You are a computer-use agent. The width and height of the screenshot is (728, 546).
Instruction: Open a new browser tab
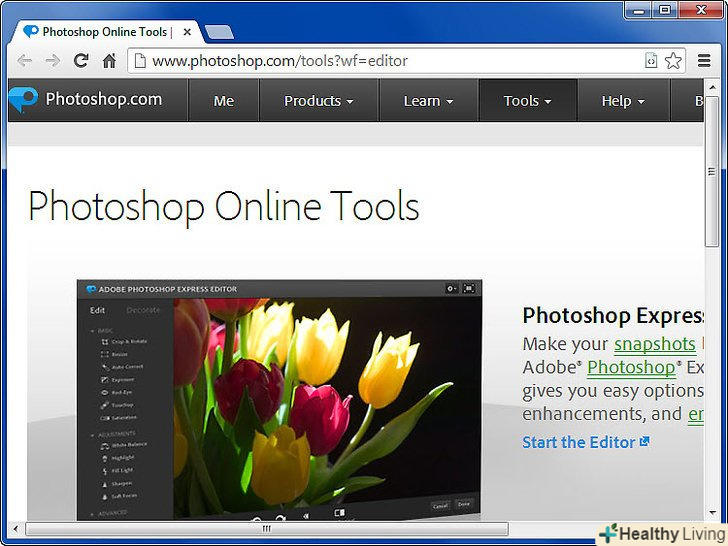point(219,32)
